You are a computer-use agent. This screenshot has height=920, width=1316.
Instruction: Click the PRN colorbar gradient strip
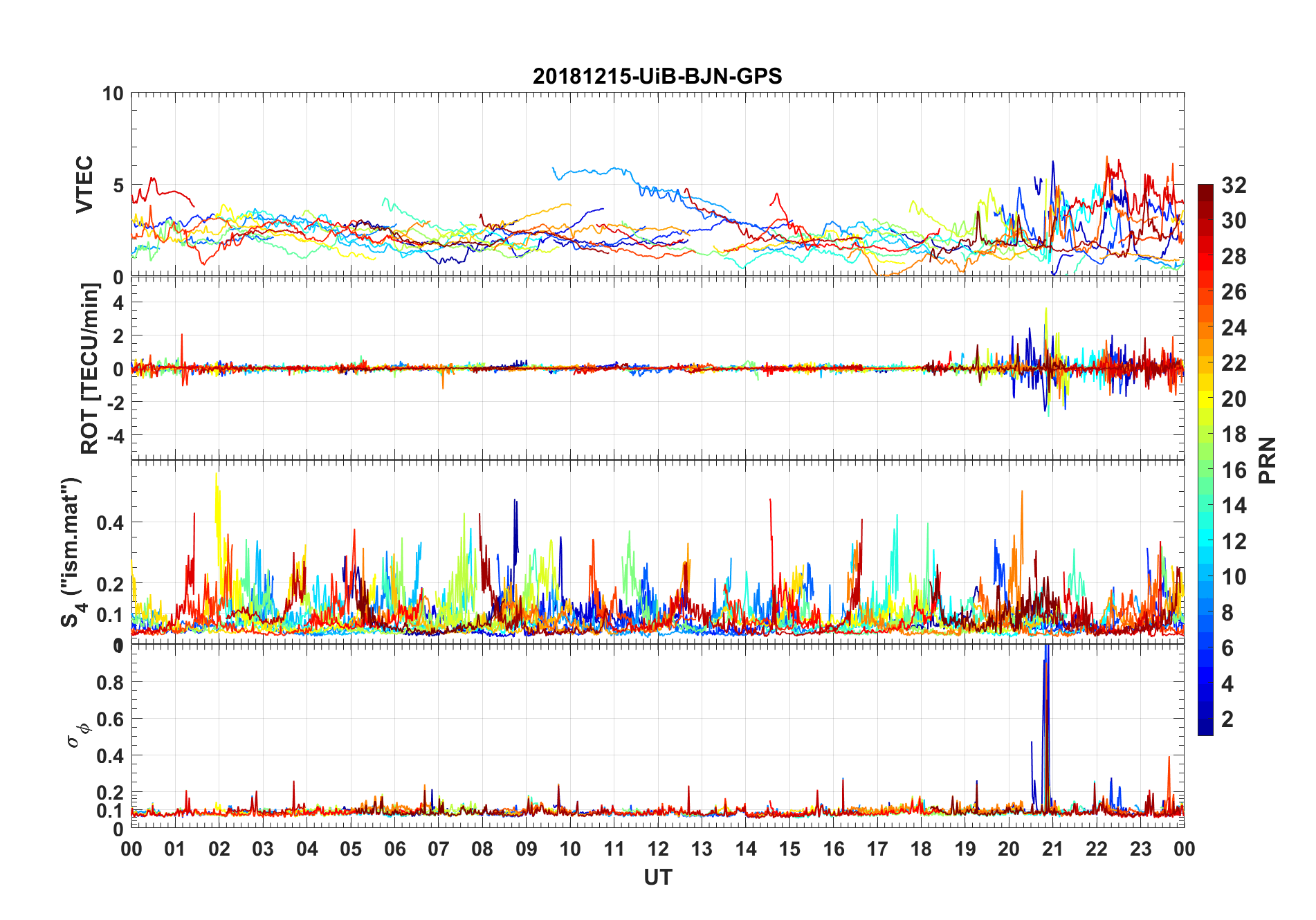click(x=1205, y=459)
